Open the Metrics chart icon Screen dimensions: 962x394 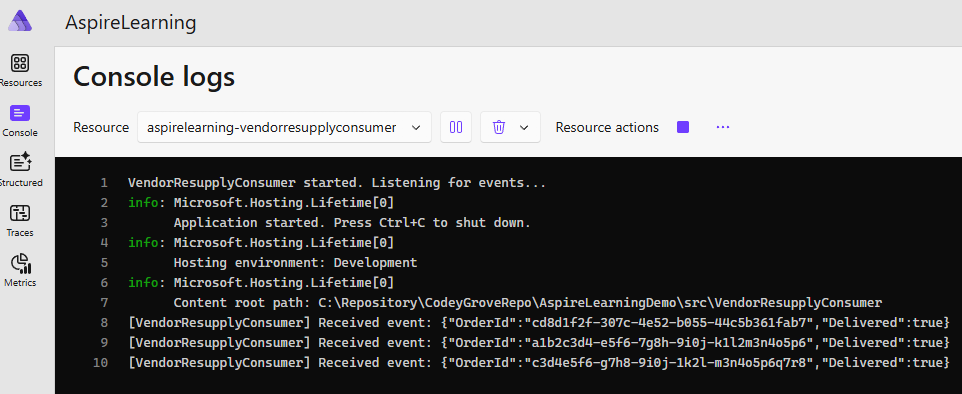point(20,263)
